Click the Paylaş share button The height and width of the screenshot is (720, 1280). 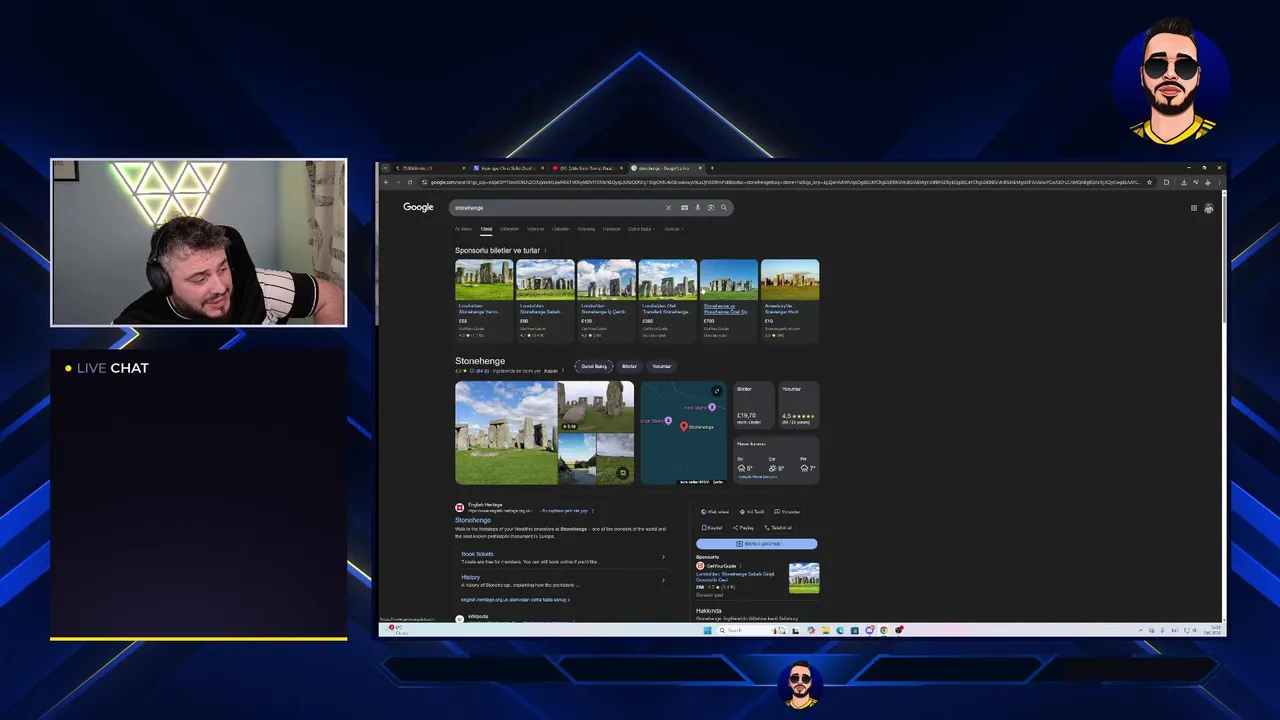pos(743,528)
